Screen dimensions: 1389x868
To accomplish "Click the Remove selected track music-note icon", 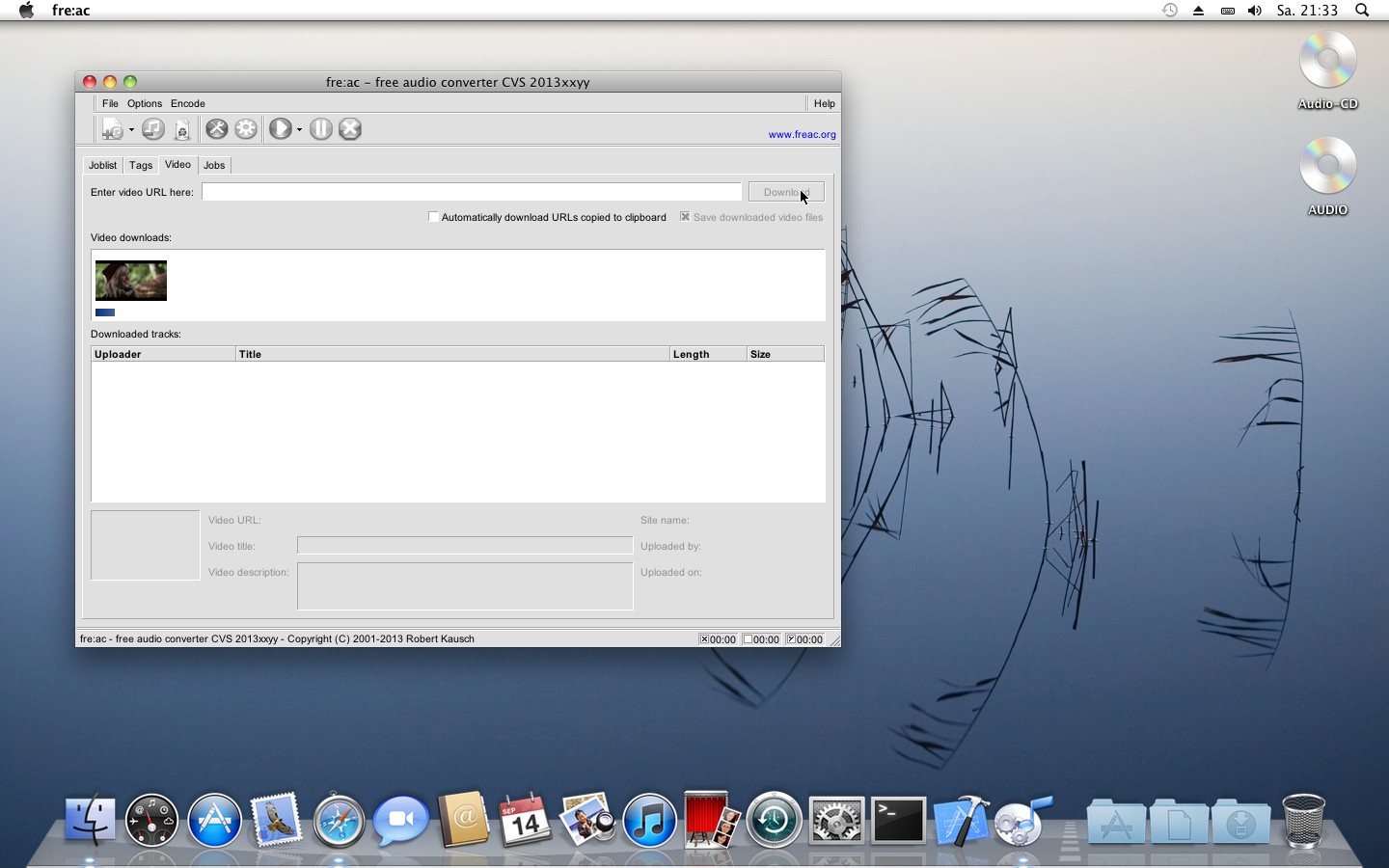I will tap(152, 129).
